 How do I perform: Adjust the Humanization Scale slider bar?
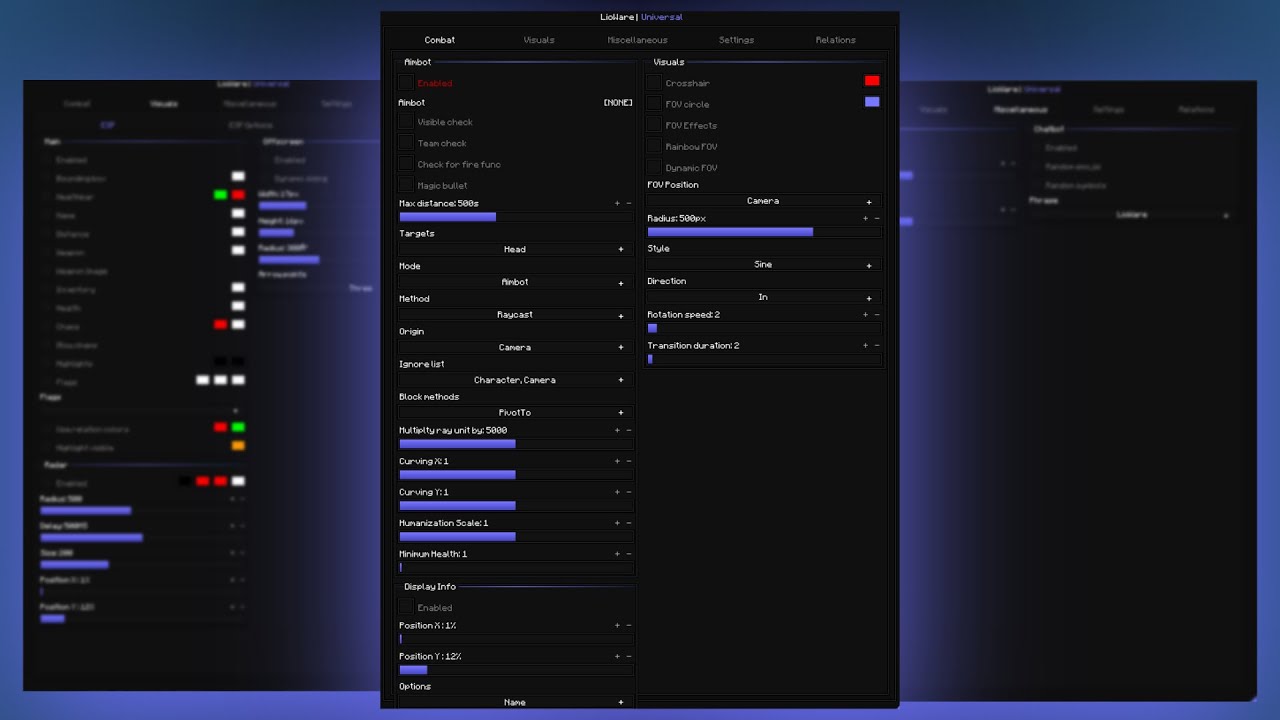coord(516,537)
